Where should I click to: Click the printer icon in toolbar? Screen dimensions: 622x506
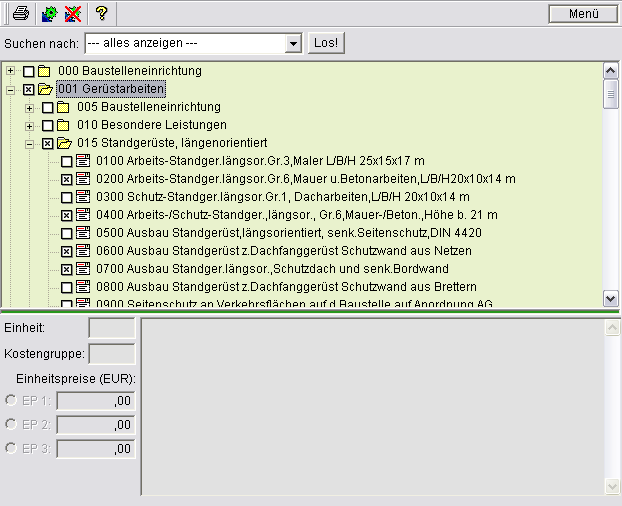(x=21, y=13)
